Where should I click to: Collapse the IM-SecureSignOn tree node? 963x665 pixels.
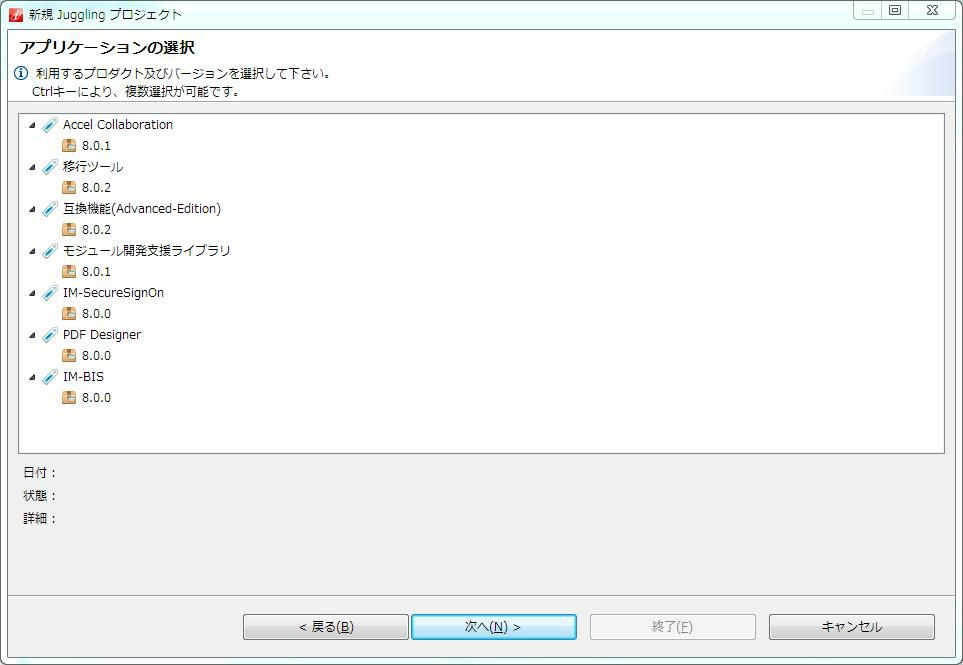pyautogui.click(x=33, y=293)
